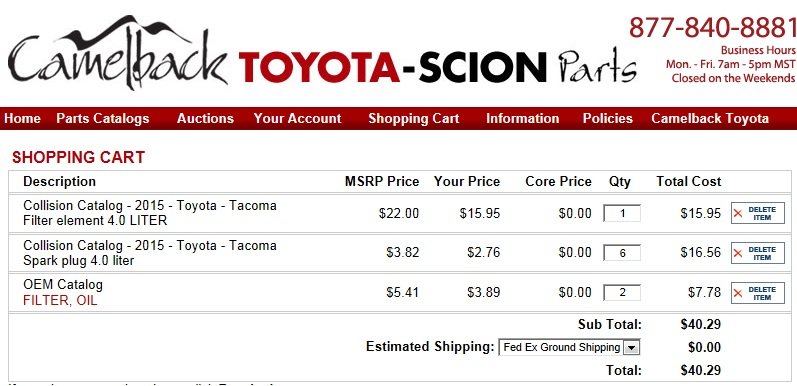Click the SHOPPING CART page heading
Viewport: 797px width, 386px height.
click(79, 157)
